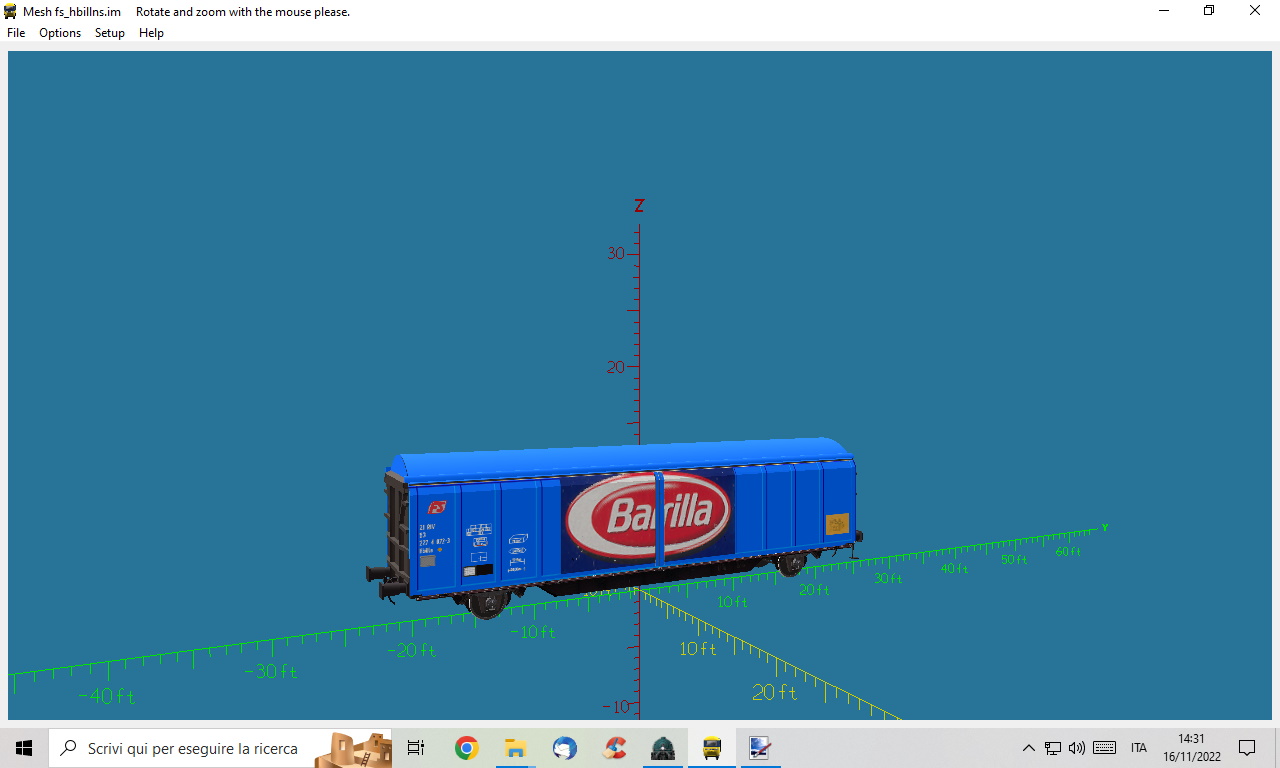Open Task View from the taskbar
Viewport: 1280px width, 768px height.
tap(416, 748)
